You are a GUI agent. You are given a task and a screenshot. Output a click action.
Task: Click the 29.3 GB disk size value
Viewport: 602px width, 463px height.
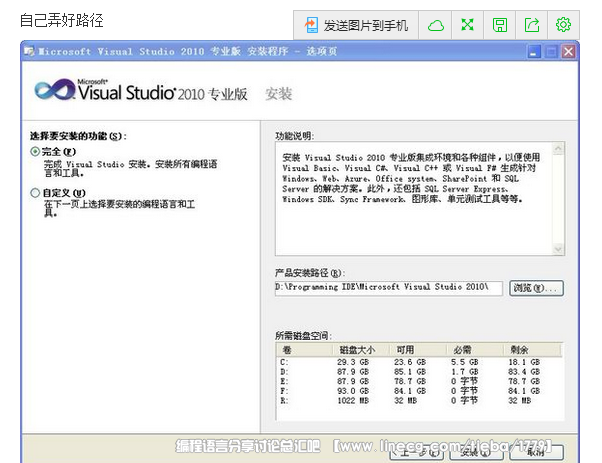353,362
